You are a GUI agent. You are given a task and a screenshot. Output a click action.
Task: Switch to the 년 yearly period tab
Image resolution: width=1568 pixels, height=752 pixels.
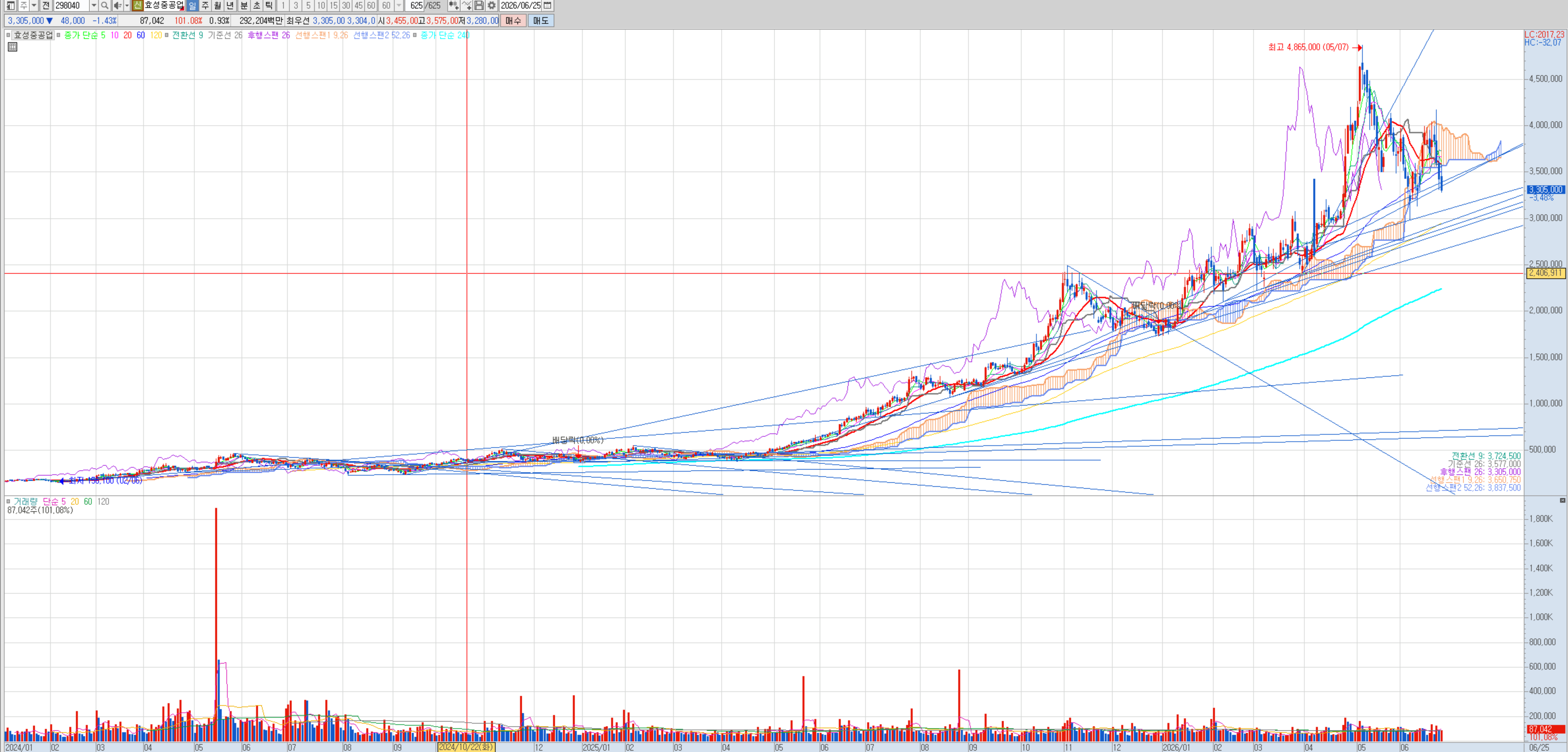coord(230,5)
